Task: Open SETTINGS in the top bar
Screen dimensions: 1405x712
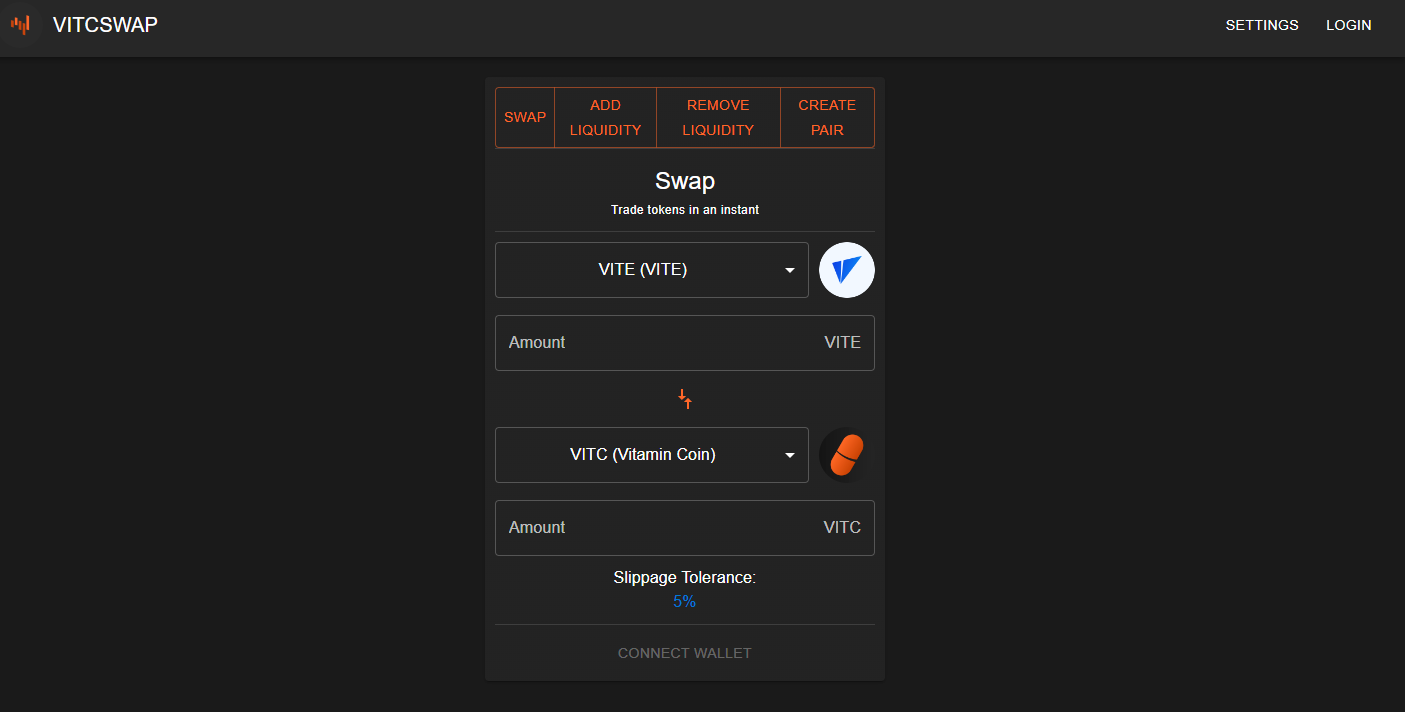Action: pos(1262,25)
